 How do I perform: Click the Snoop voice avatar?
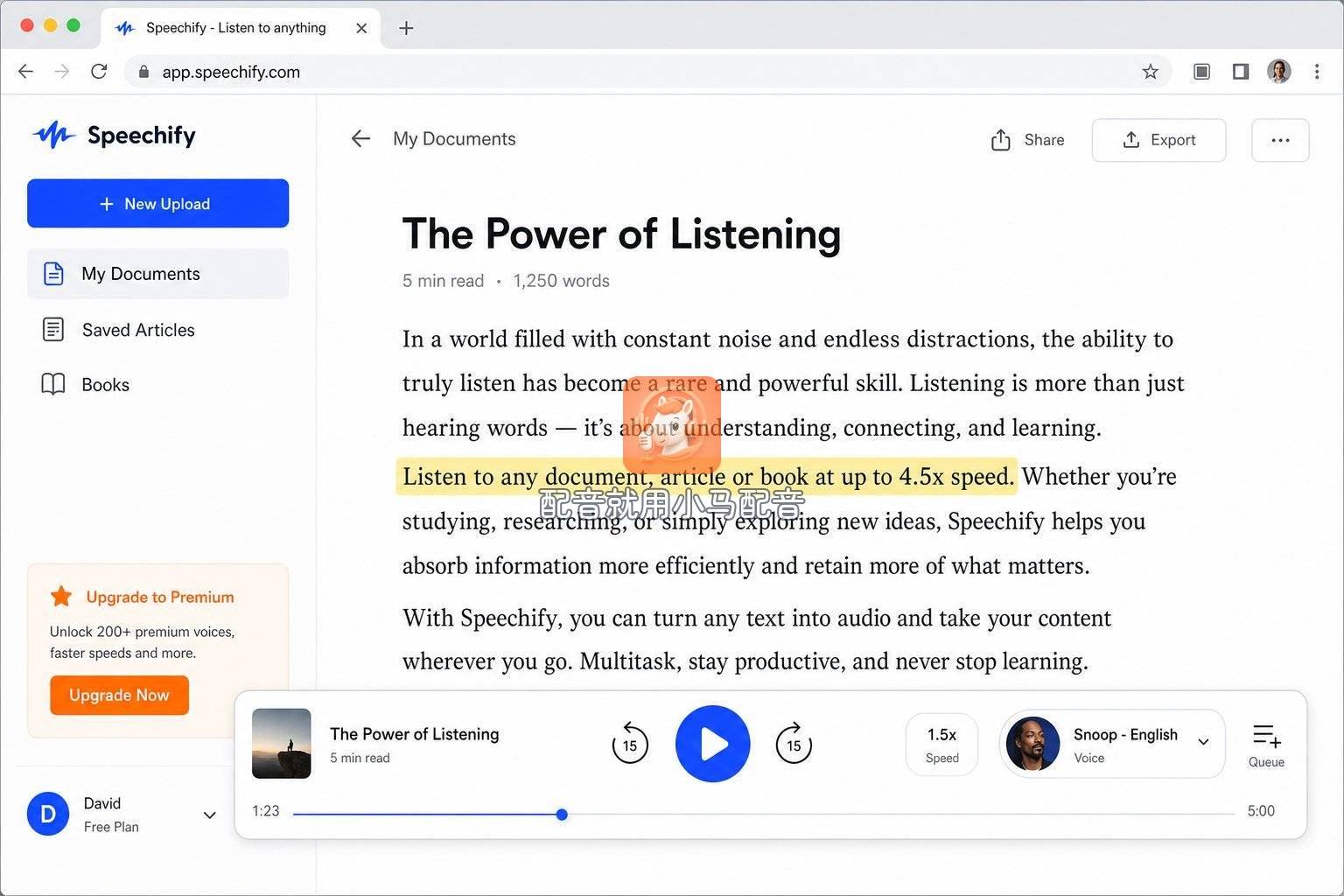(1033, 744)
